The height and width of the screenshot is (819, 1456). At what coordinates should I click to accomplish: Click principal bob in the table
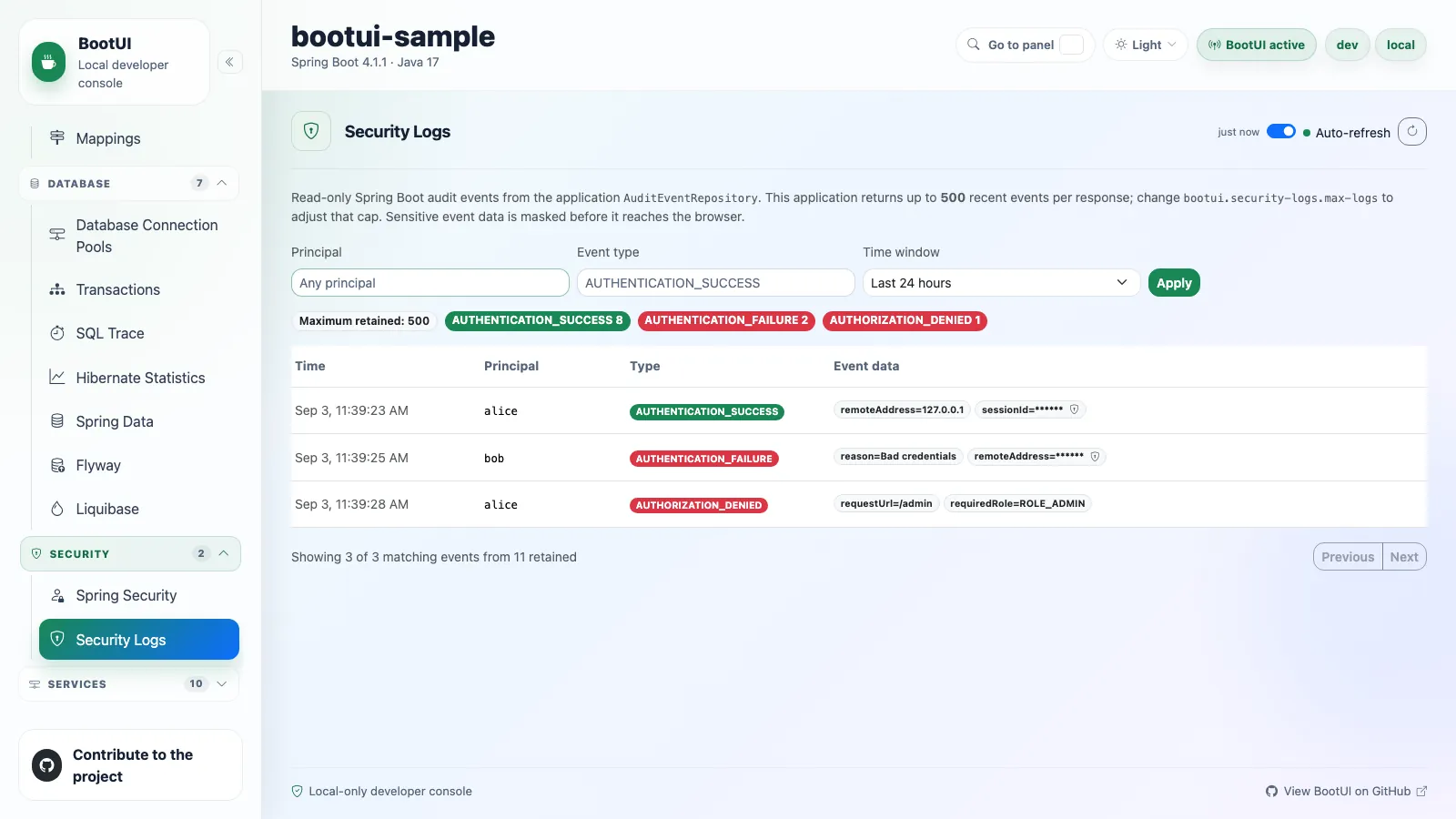(494, 458)
